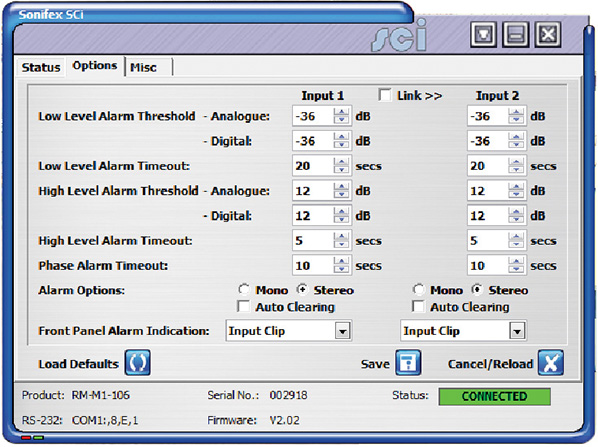Click the Front Panel Alarm Indication label
Screen dimensions: 598x447
point(124,331)
